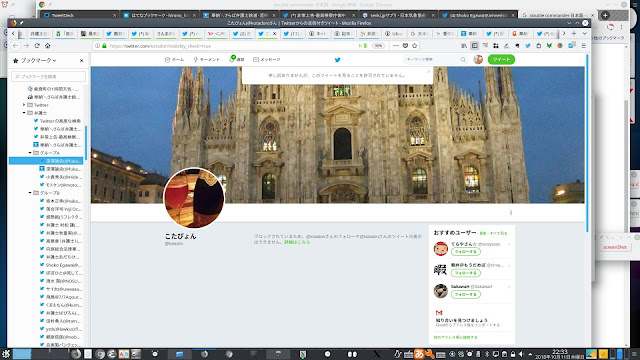Click the orange globe extension icon

560,46
